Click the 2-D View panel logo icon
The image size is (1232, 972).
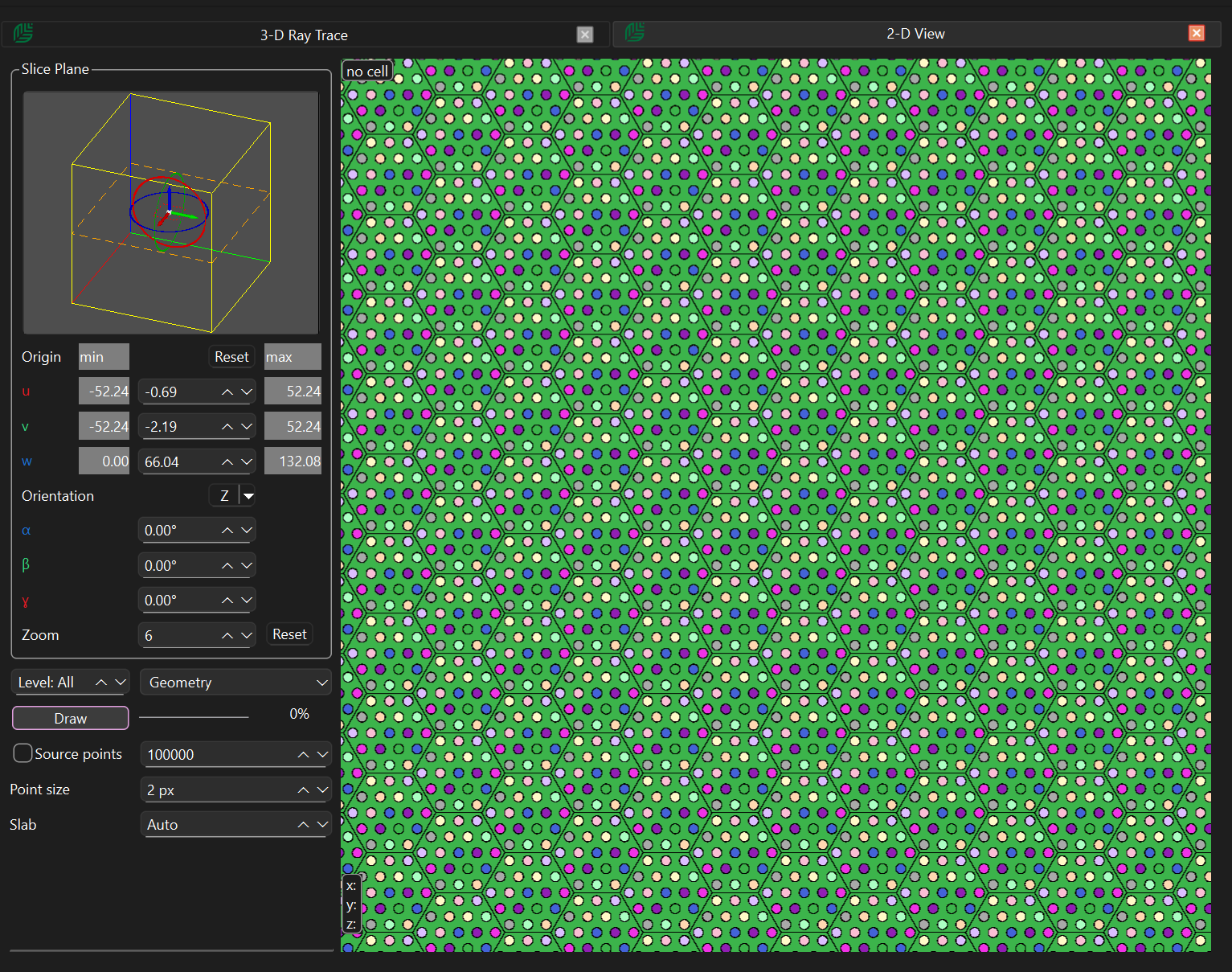[635, 32]
